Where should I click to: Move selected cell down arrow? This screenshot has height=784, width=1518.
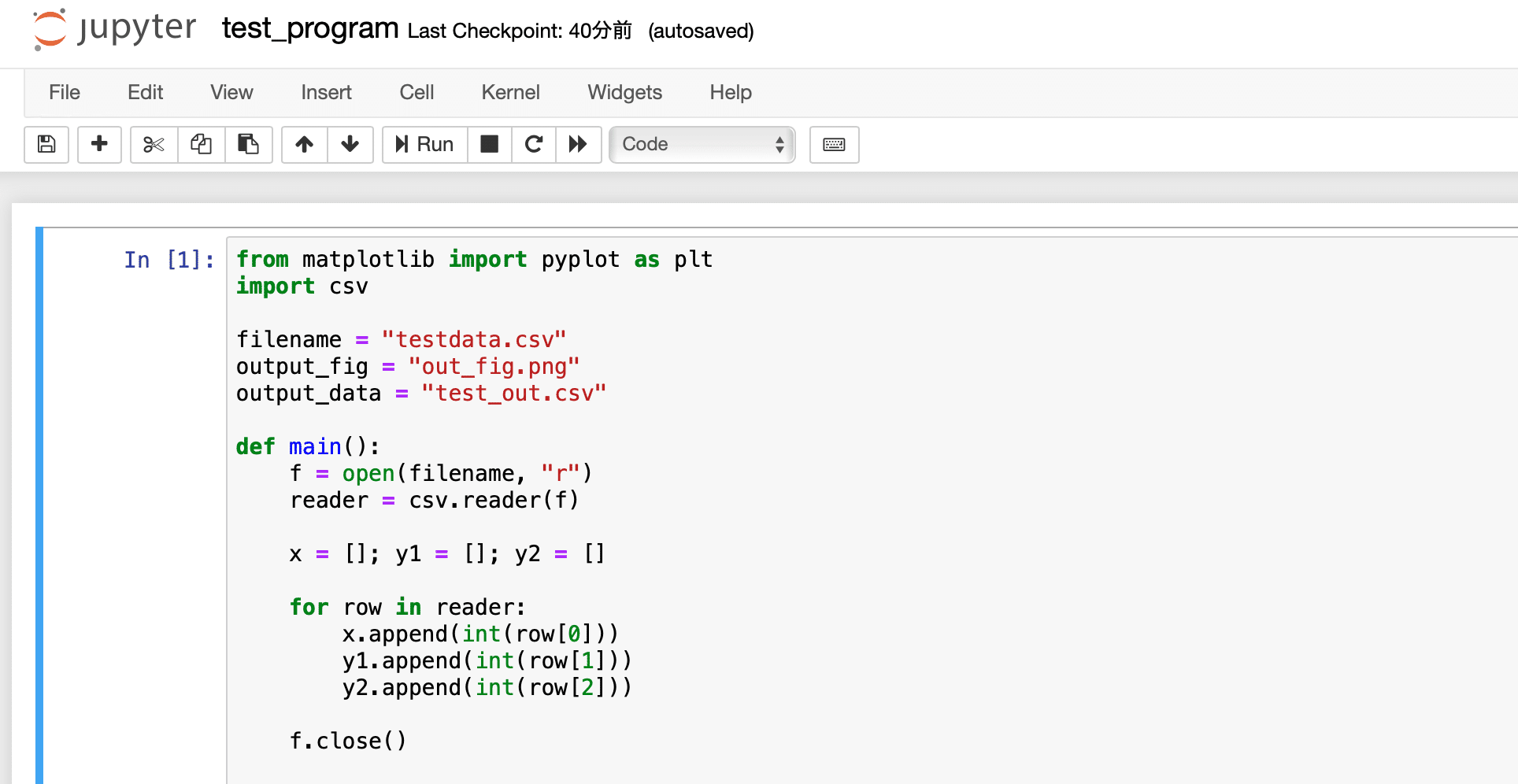[350, 144]
